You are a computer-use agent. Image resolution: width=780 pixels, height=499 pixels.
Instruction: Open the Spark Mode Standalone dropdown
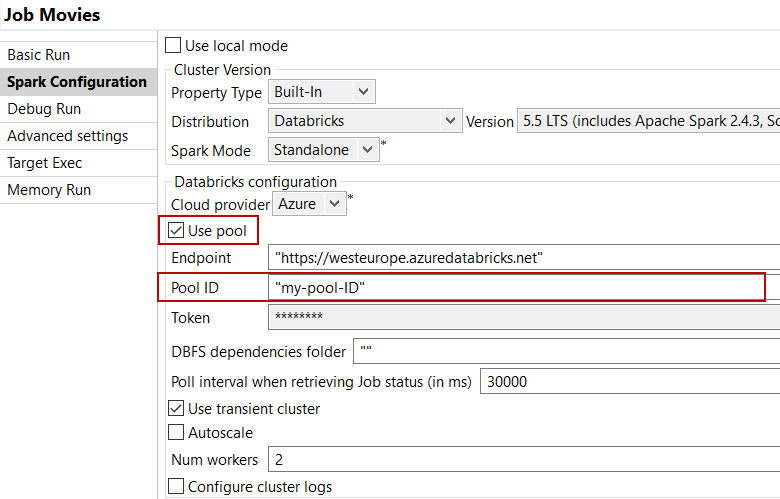[323, 149]
